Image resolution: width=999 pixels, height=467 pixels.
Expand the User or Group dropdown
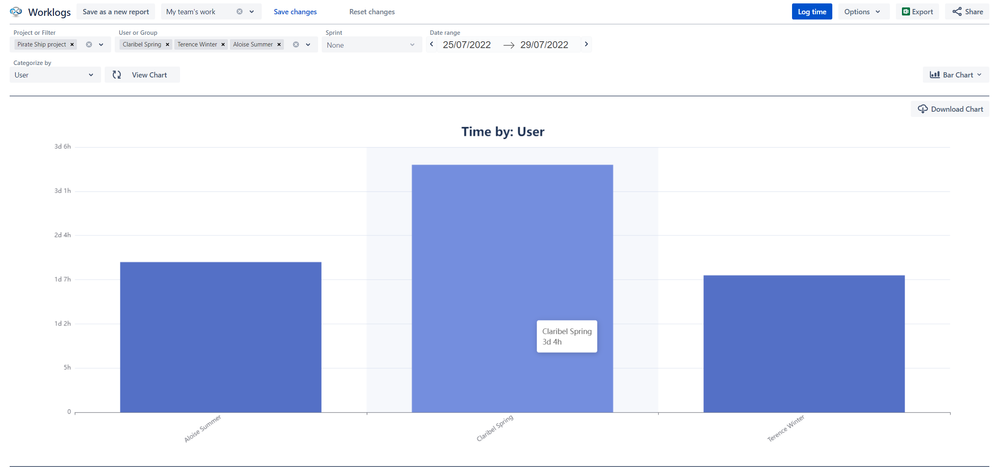pos(308,45)
